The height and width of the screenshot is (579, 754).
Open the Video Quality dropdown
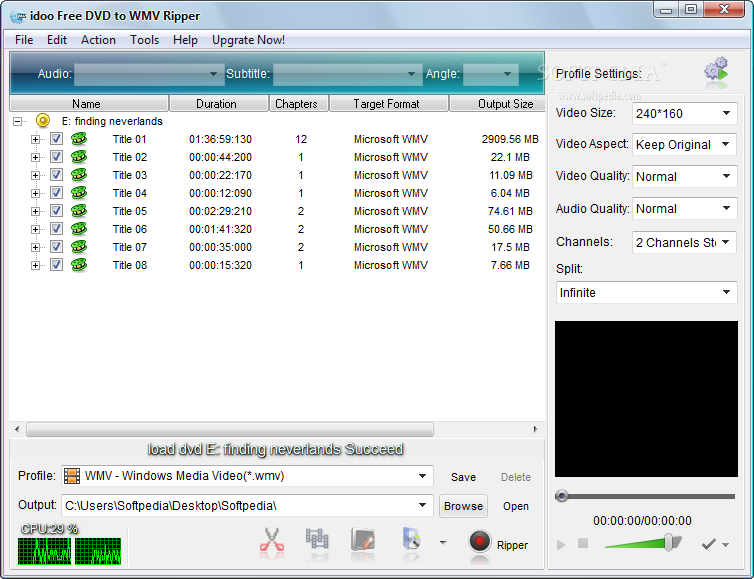[x=684, y=176]
